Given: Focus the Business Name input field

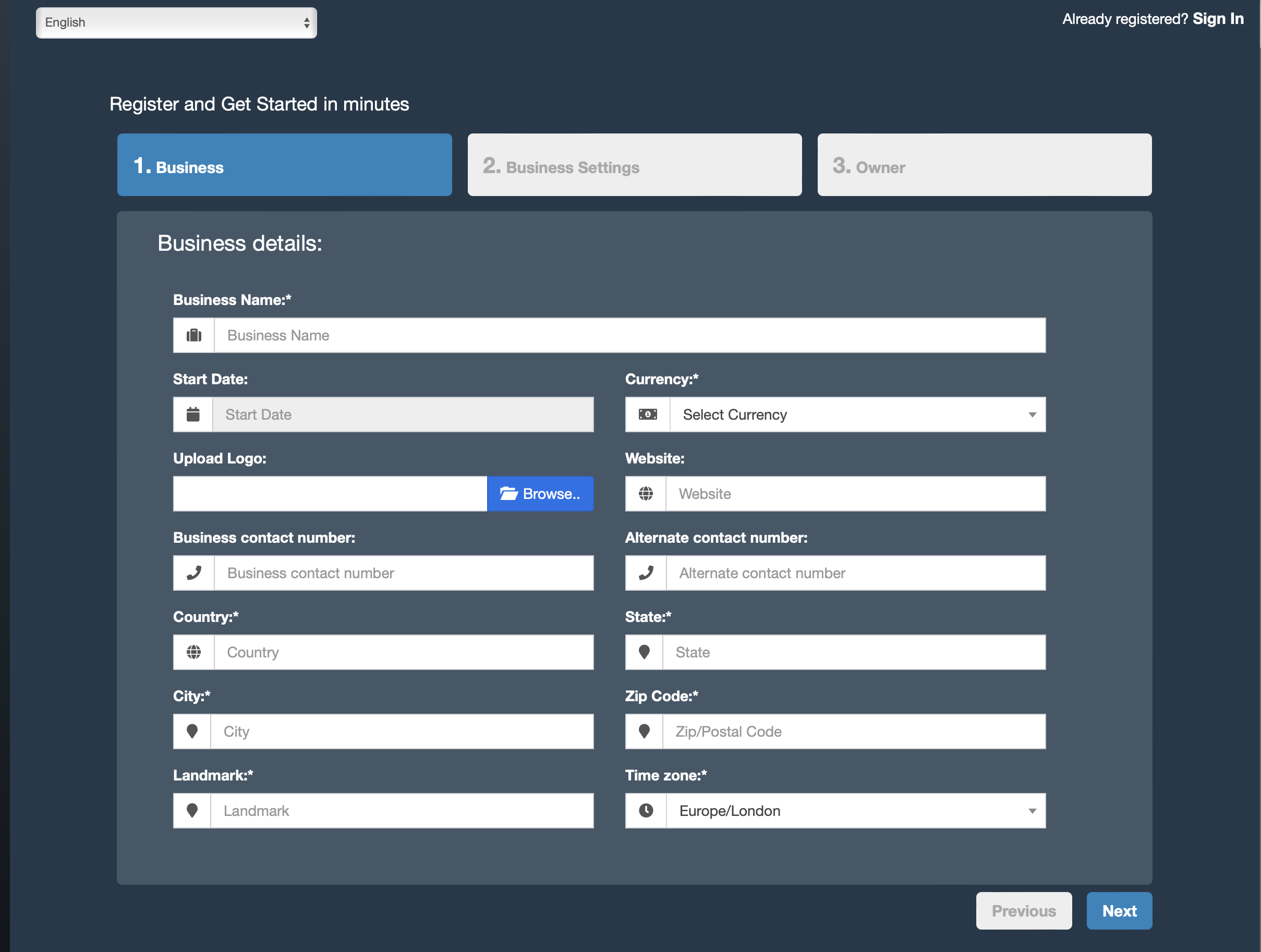Looking at the screenshot, I should pyautogui.click(x=629, y=335).
